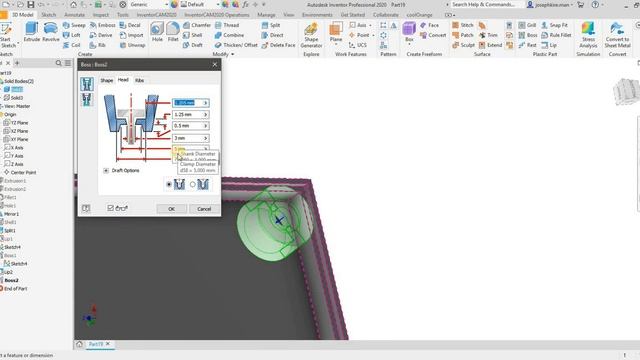This screenshot has height=360, width=640.
Task: Click Convert to Sheet Metal
Action: [617, 35]
